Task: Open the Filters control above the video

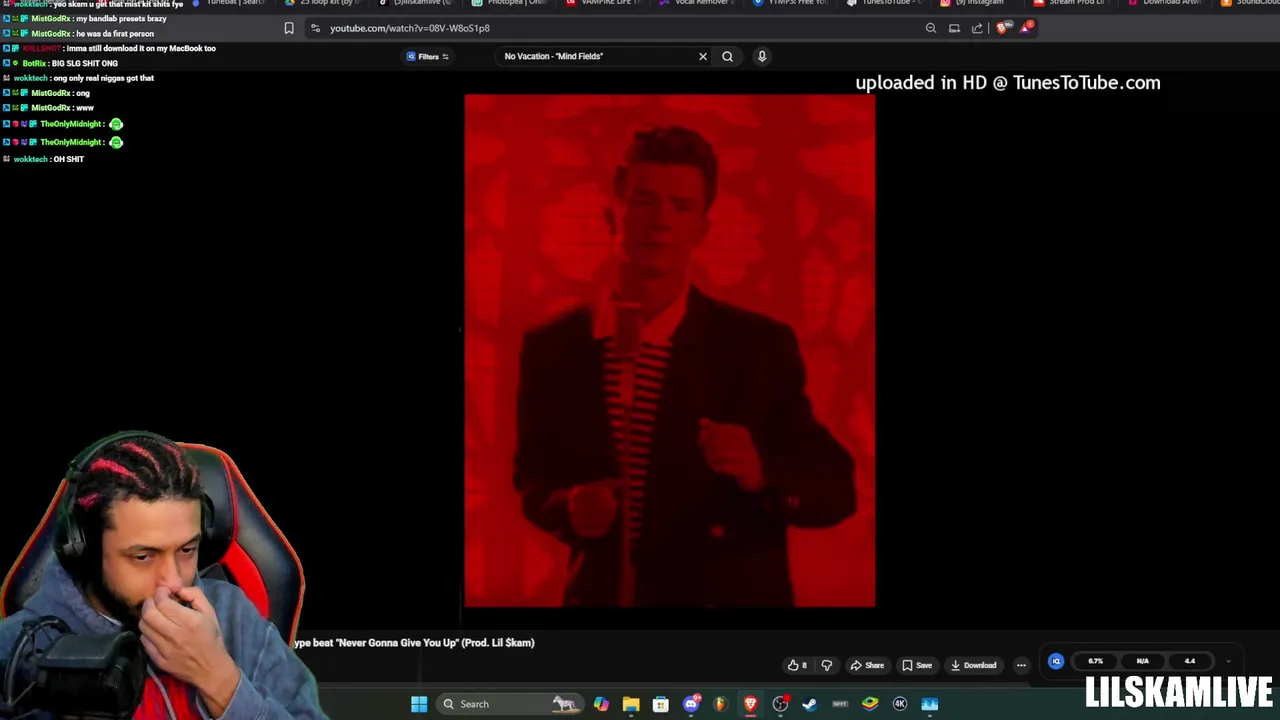Action: click(x=428, y=56)
